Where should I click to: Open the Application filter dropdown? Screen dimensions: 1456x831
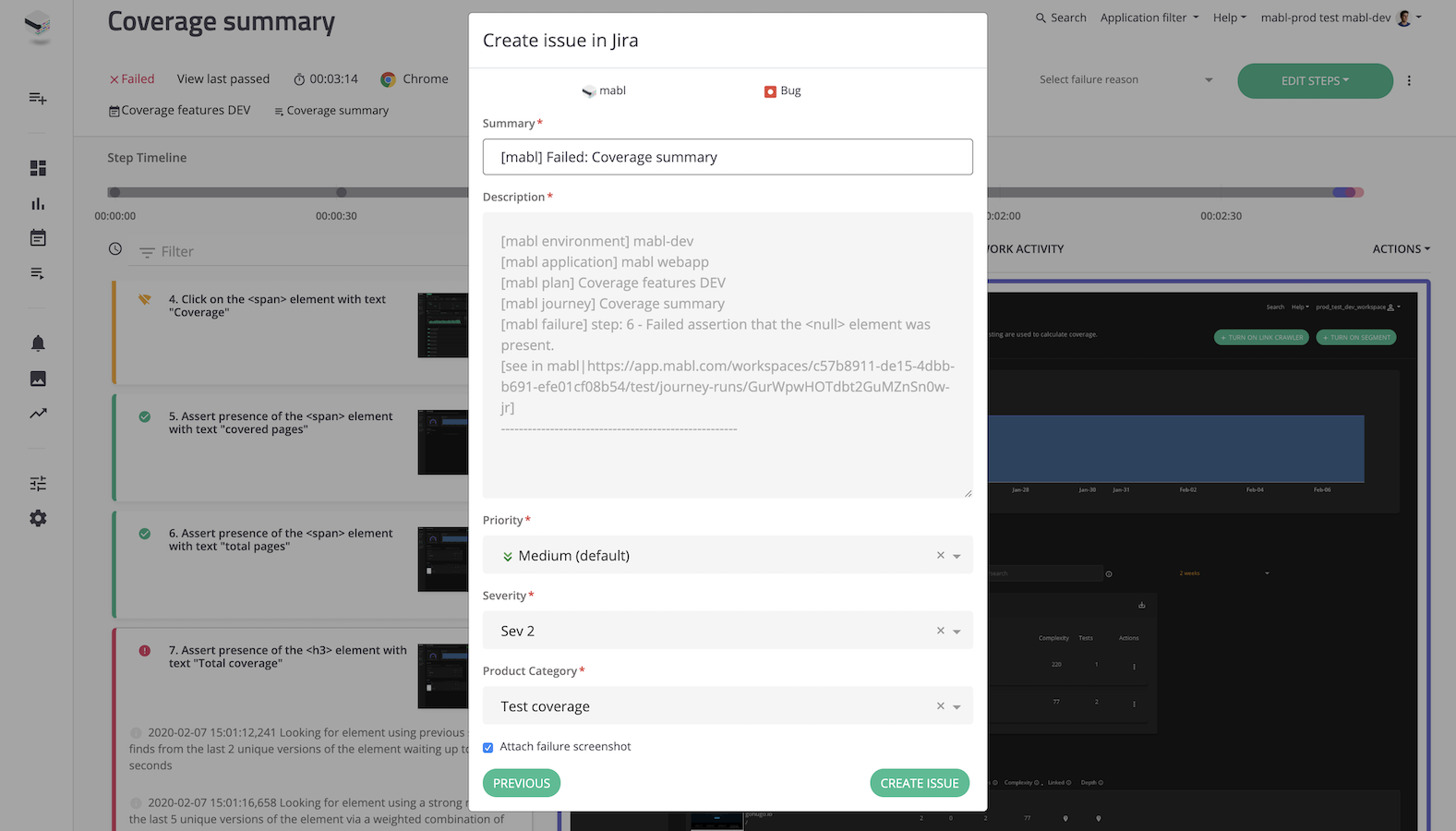(x=1149, y=18)
